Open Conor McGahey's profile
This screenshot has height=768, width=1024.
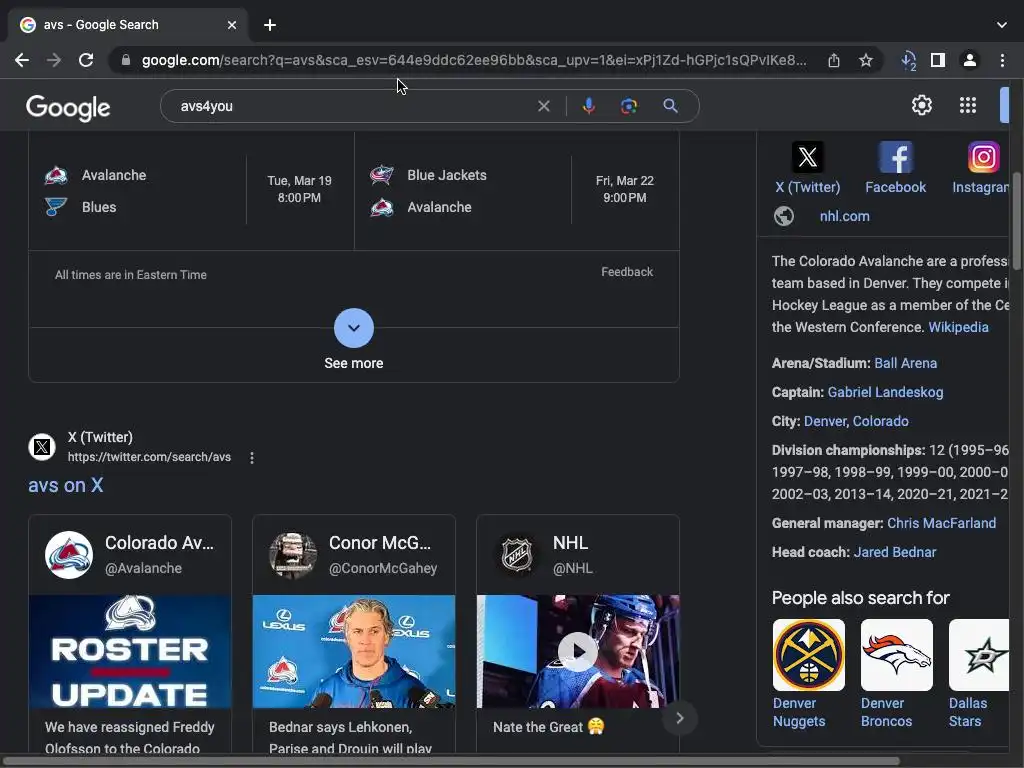click(x=354, y=555)
